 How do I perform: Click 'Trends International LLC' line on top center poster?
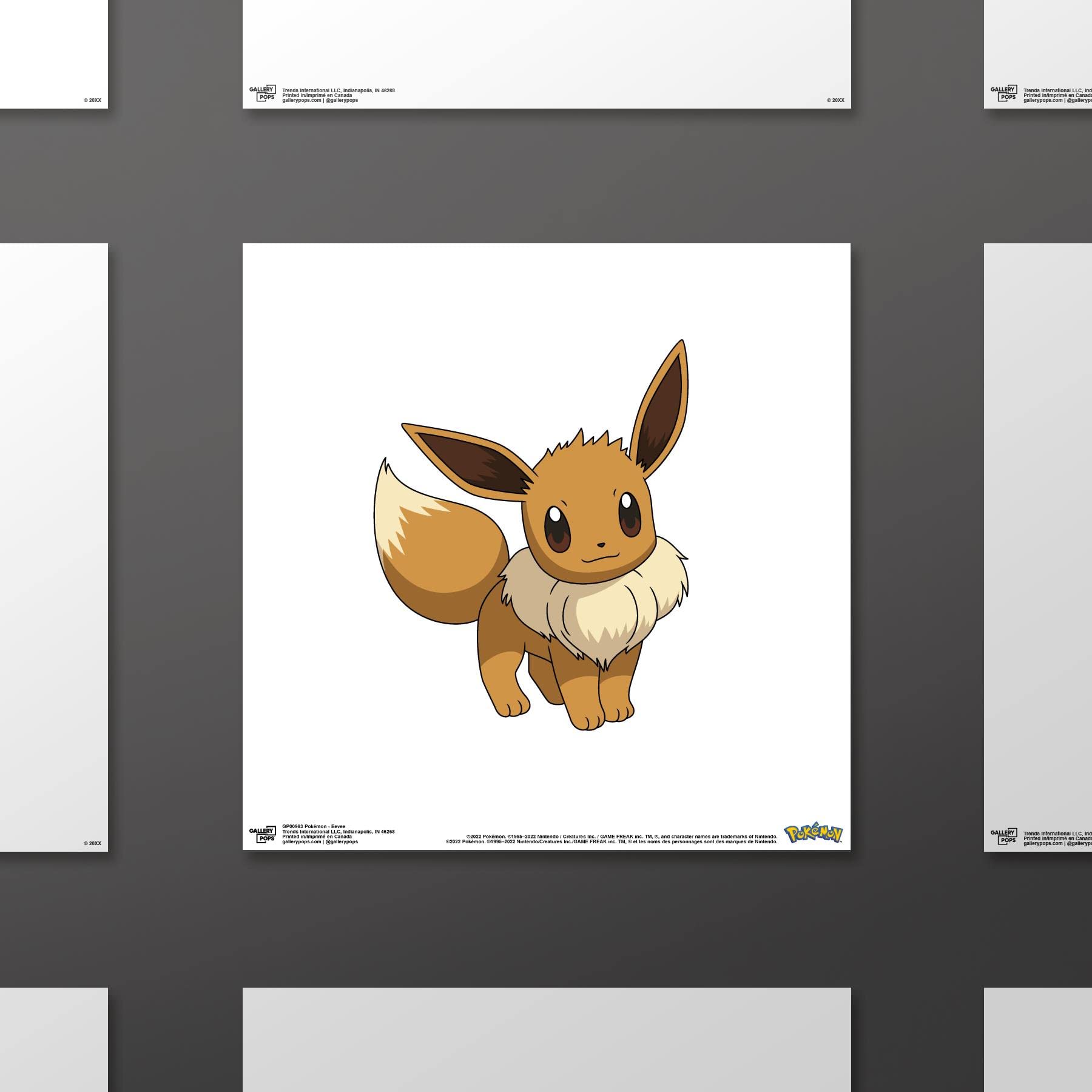[x=339, y=90]
